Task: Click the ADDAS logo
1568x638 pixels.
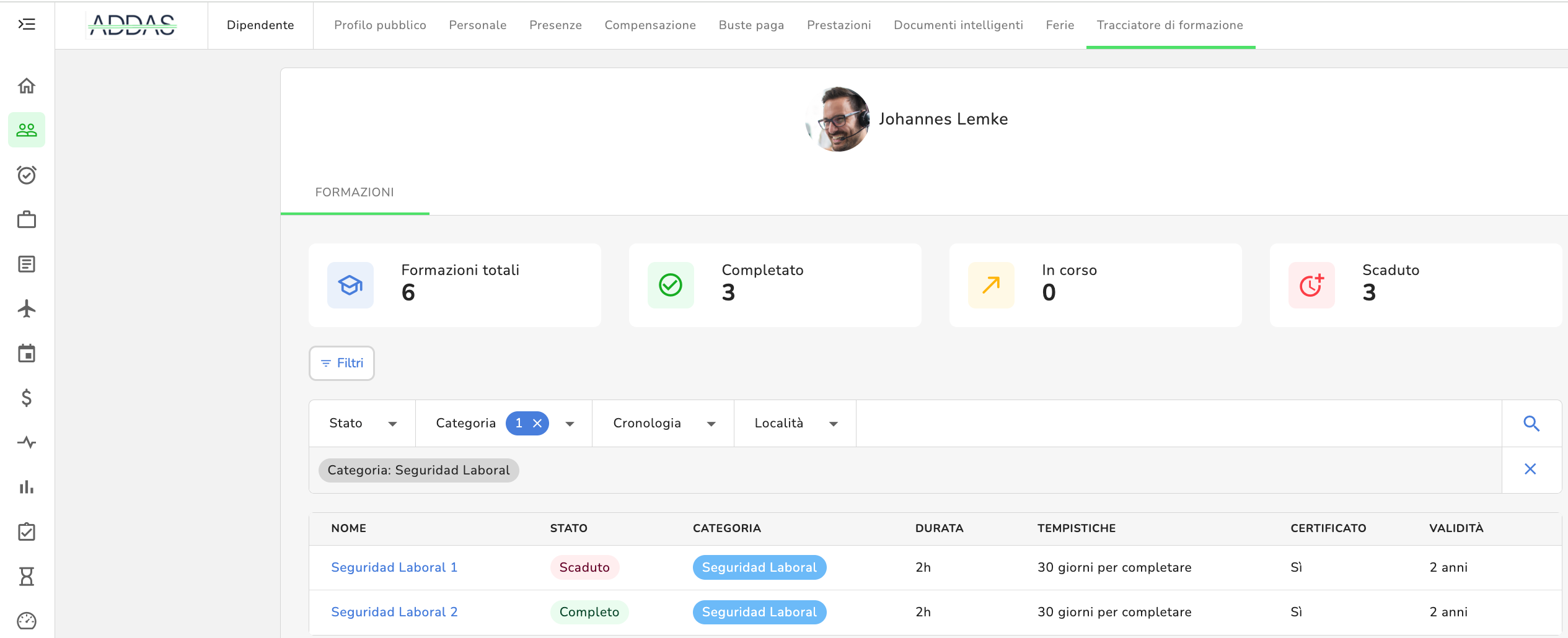Action: (x=132, y=25)
